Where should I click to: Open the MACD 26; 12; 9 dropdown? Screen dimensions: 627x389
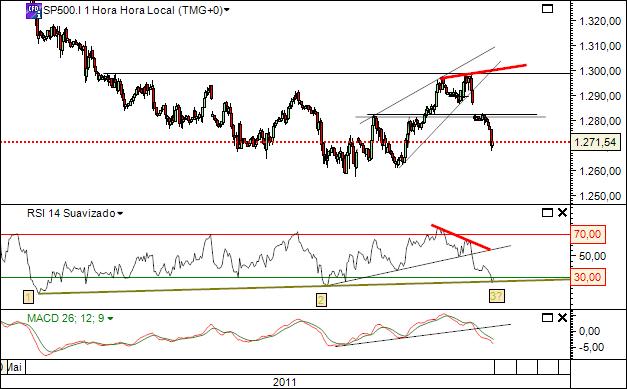coord(110,319)
